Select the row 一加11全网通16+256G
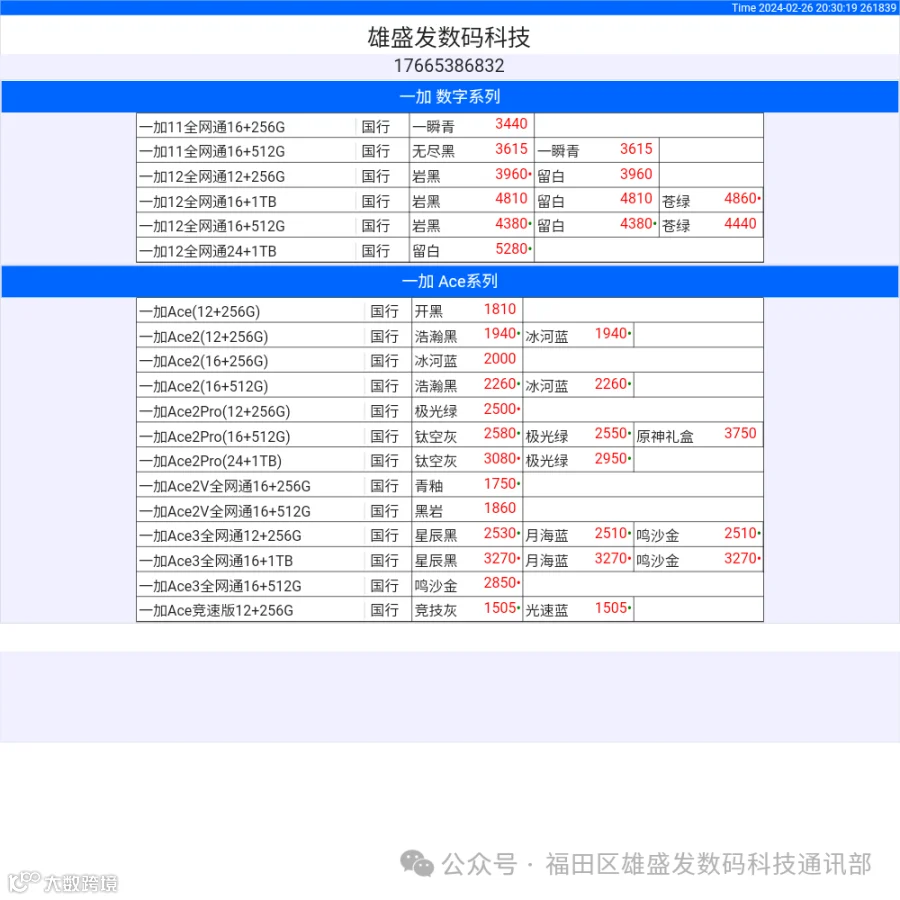The image size is (900, 900). 450,126
